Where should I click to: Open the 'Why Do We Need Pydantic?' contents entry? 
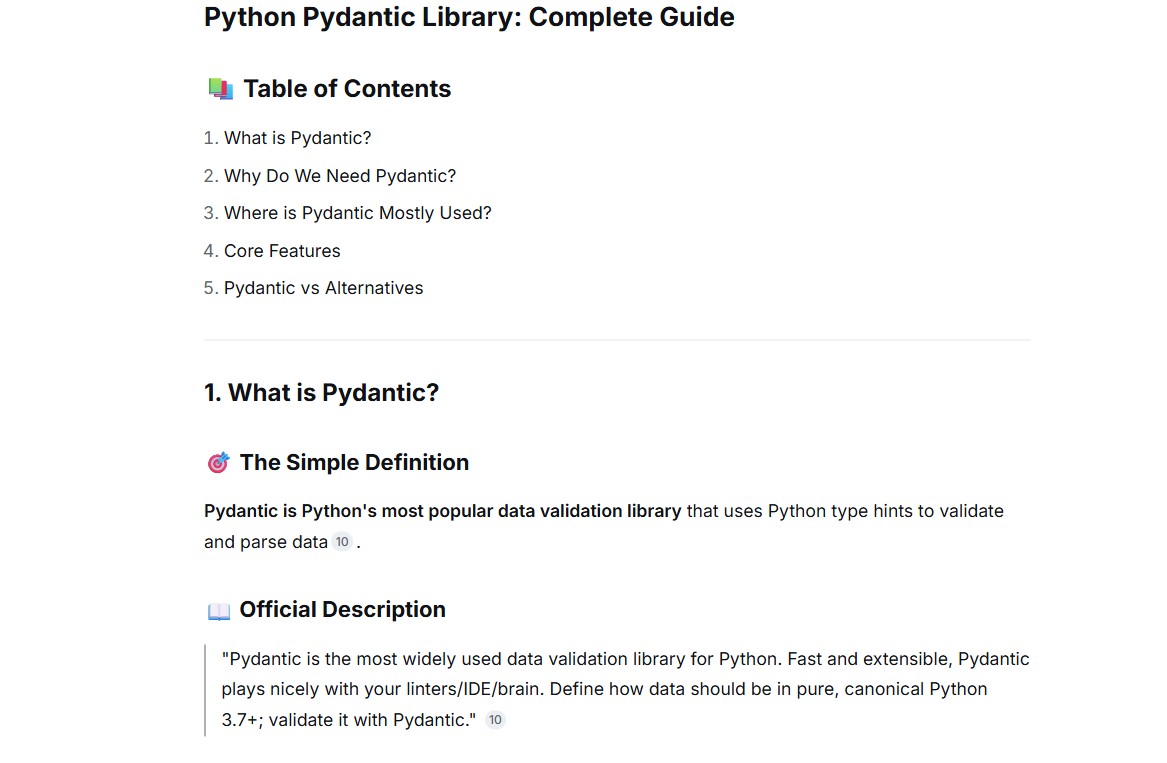pos(339,176)
